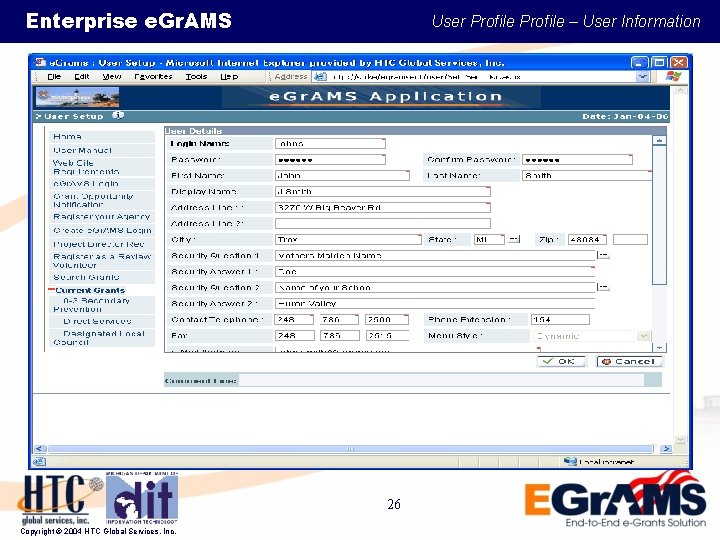Click the Last Name field

click(x=587, y=175)
